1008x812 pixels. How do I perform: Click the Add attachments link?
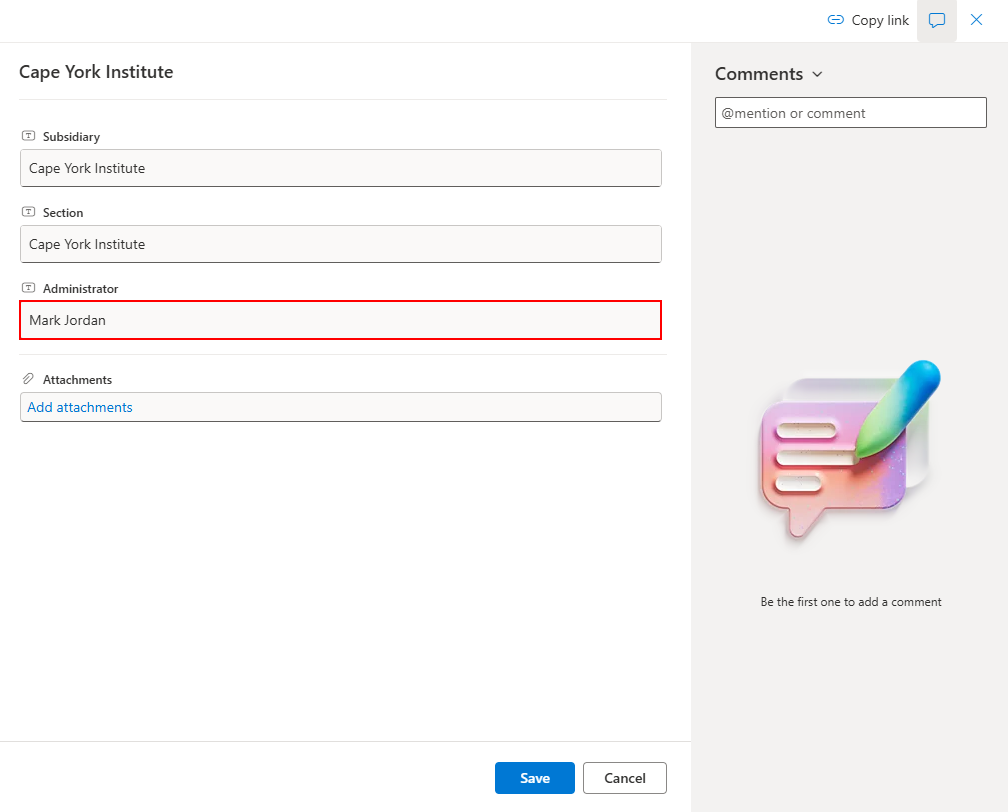(80, 408)
